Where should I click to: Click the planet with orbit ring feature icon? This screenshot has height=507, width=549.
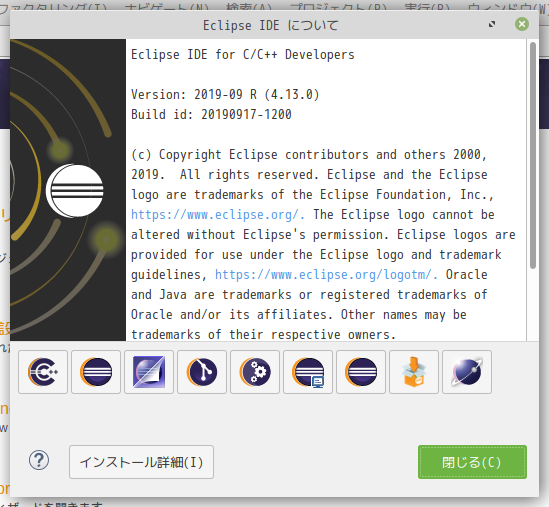coord(467,372)
